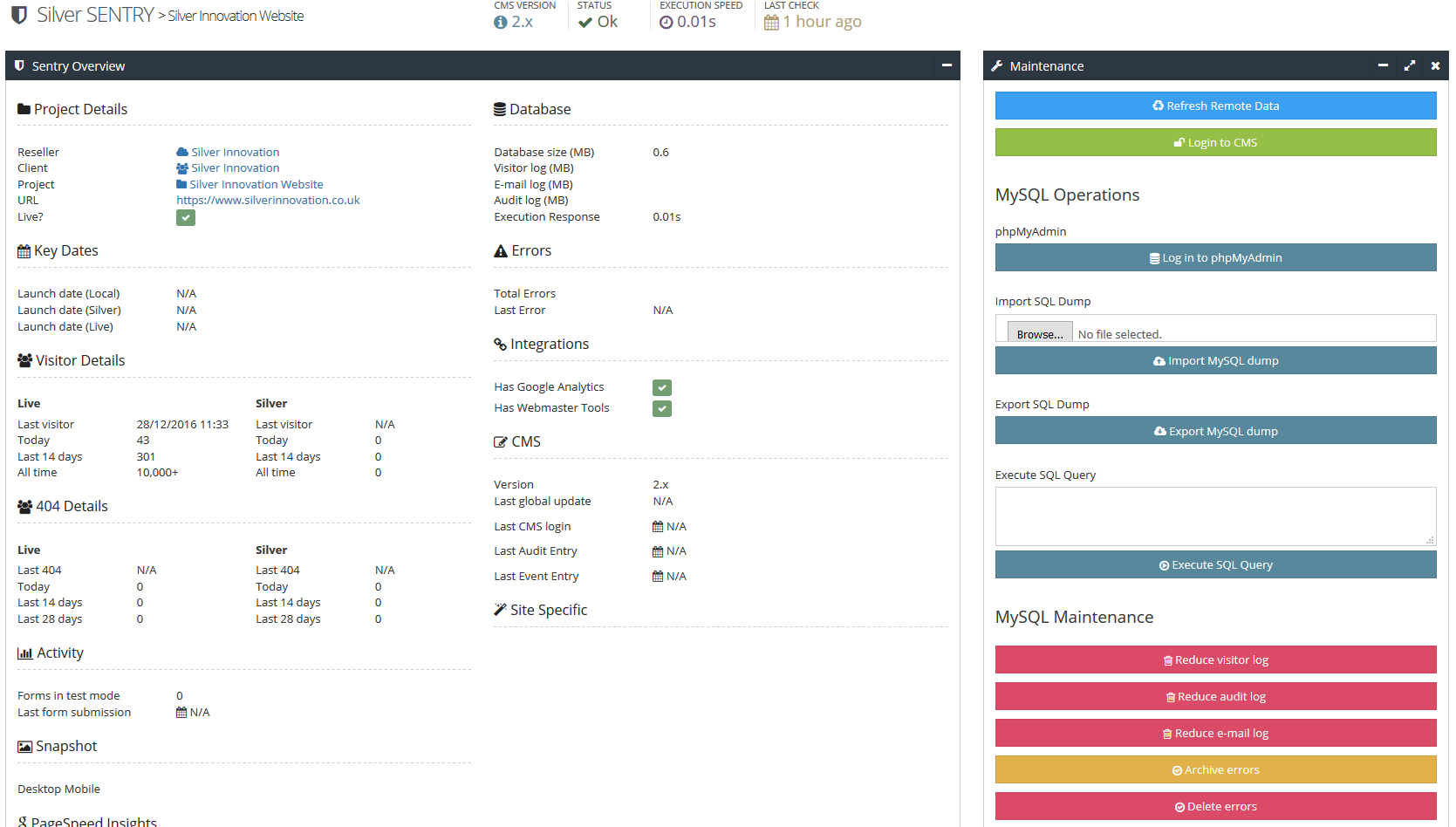Click the No file selected text
This screenshot has height=827, width=1456.
coord(1119,334)
